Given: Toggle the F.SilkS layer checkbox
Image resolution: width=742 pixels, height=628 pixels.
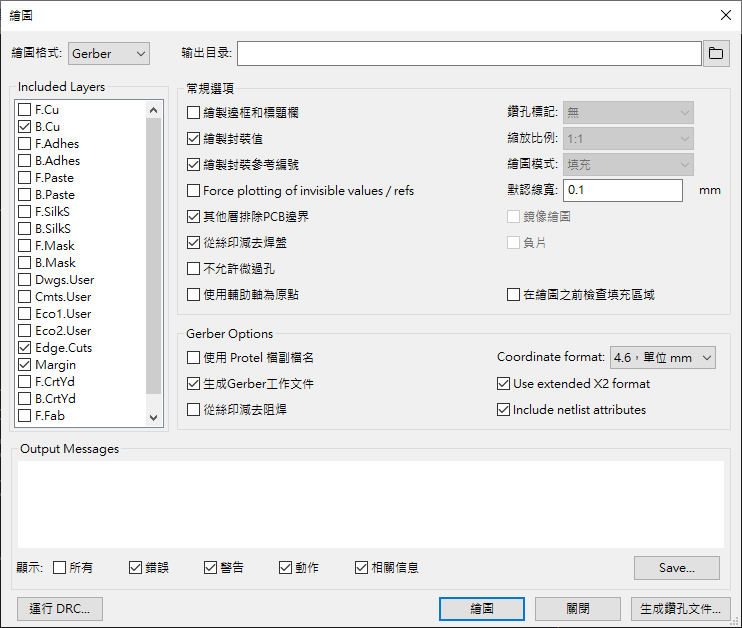Looking at the screenshot, I should tap(26, 212).
